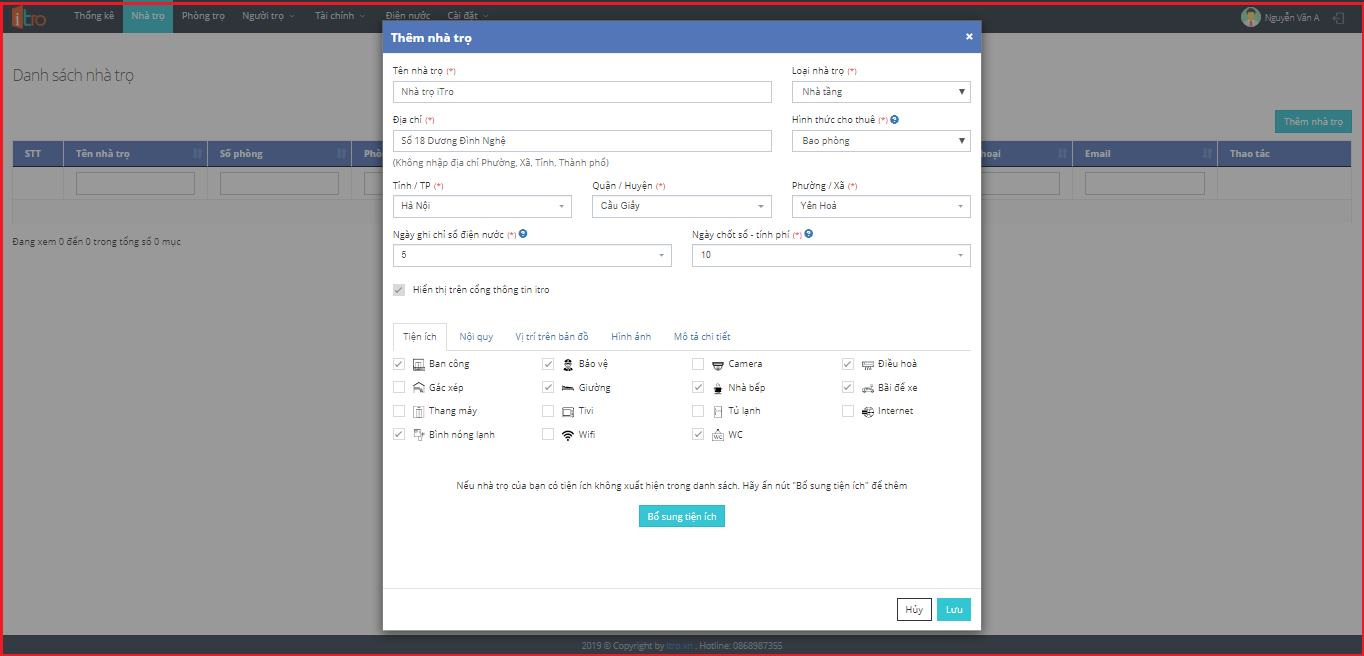Click the Nguyễn Văn A user avatar
The image size is (1364, 656).
pos(1250,17)
